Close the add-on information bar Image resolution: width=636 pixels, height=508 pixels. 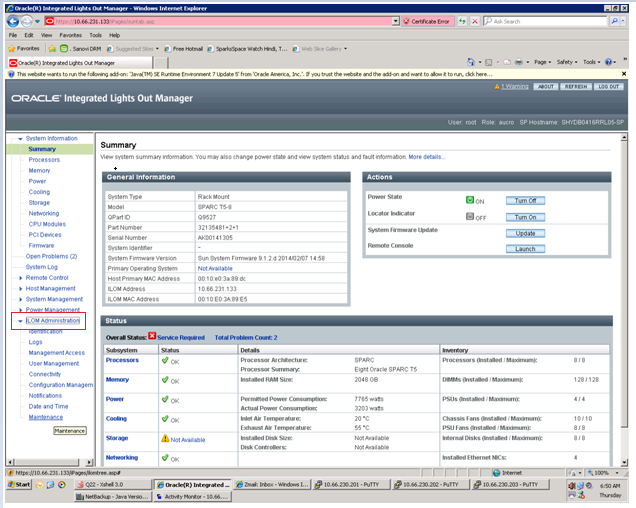pyautogui.click(x=624, y=74)
